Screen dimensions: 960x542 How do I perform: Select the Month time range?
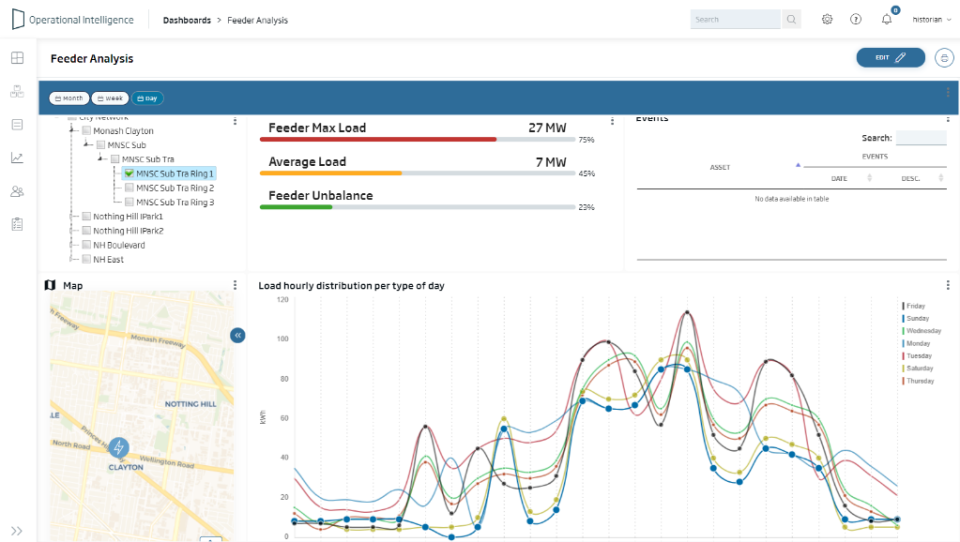pos(69,98)
